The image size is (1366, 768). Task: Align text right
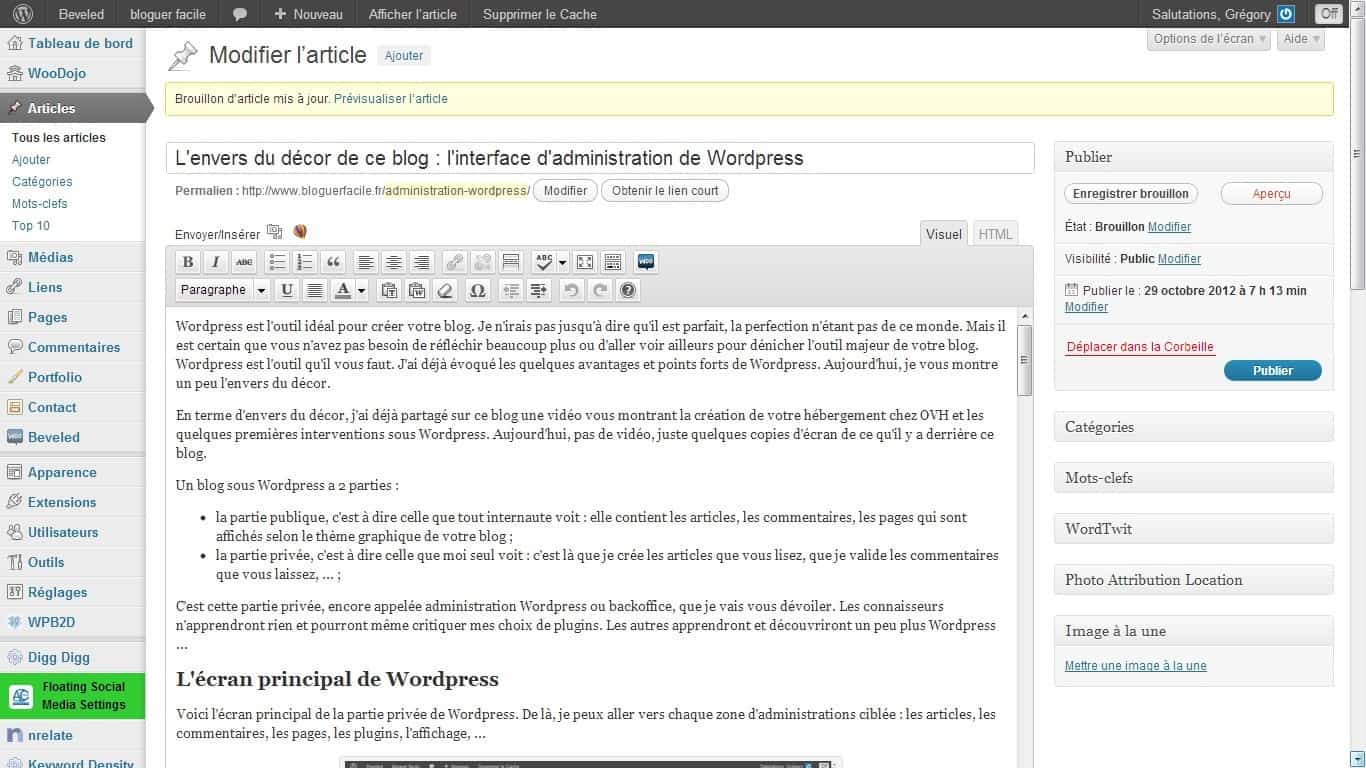(x=422, y=263)
